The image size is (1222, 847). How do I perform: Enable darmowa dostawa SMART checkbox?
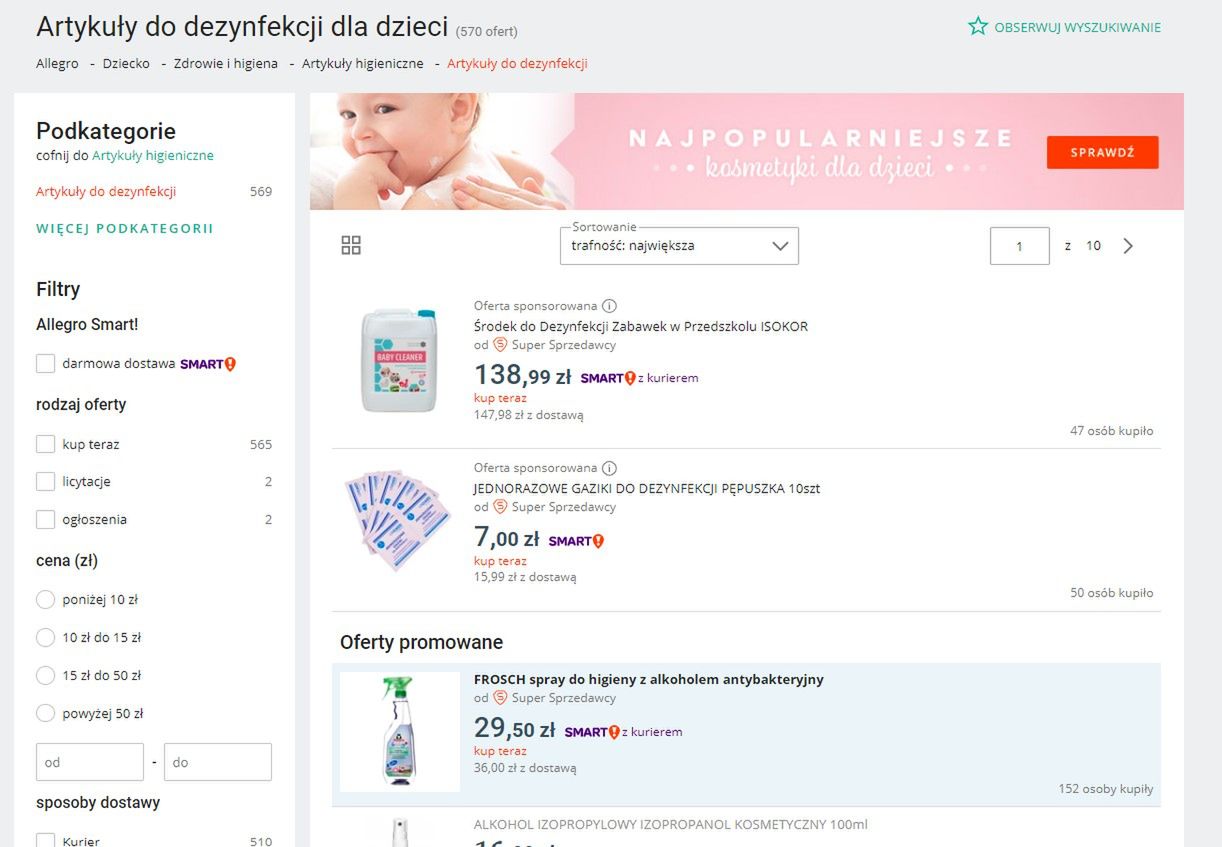pos(46,364)
